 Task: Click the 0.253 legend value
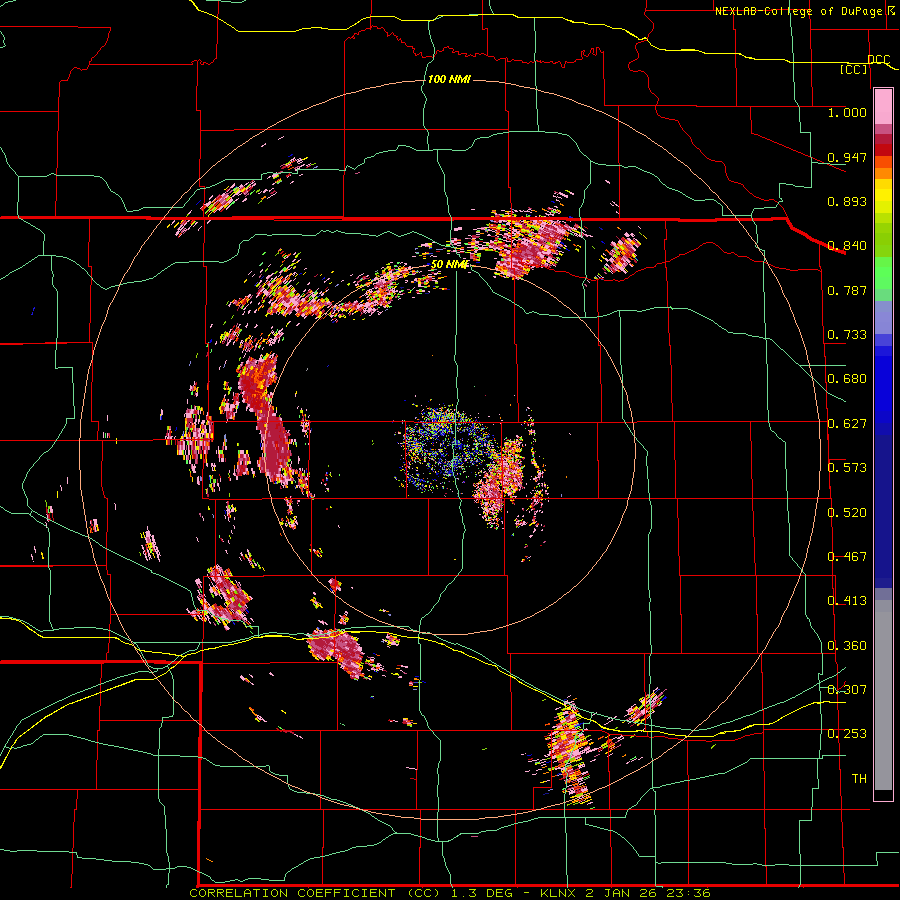tap(847, 734)
